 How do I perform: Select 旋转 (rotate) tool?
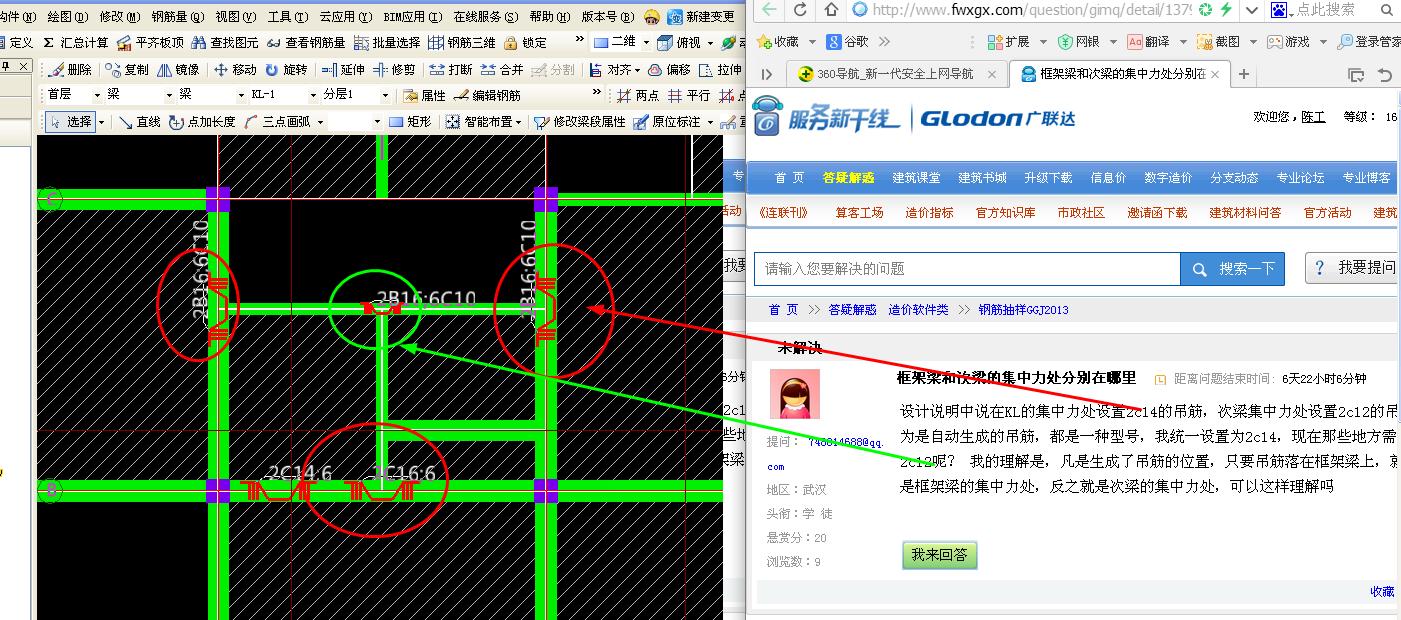(x=287, y=70)
